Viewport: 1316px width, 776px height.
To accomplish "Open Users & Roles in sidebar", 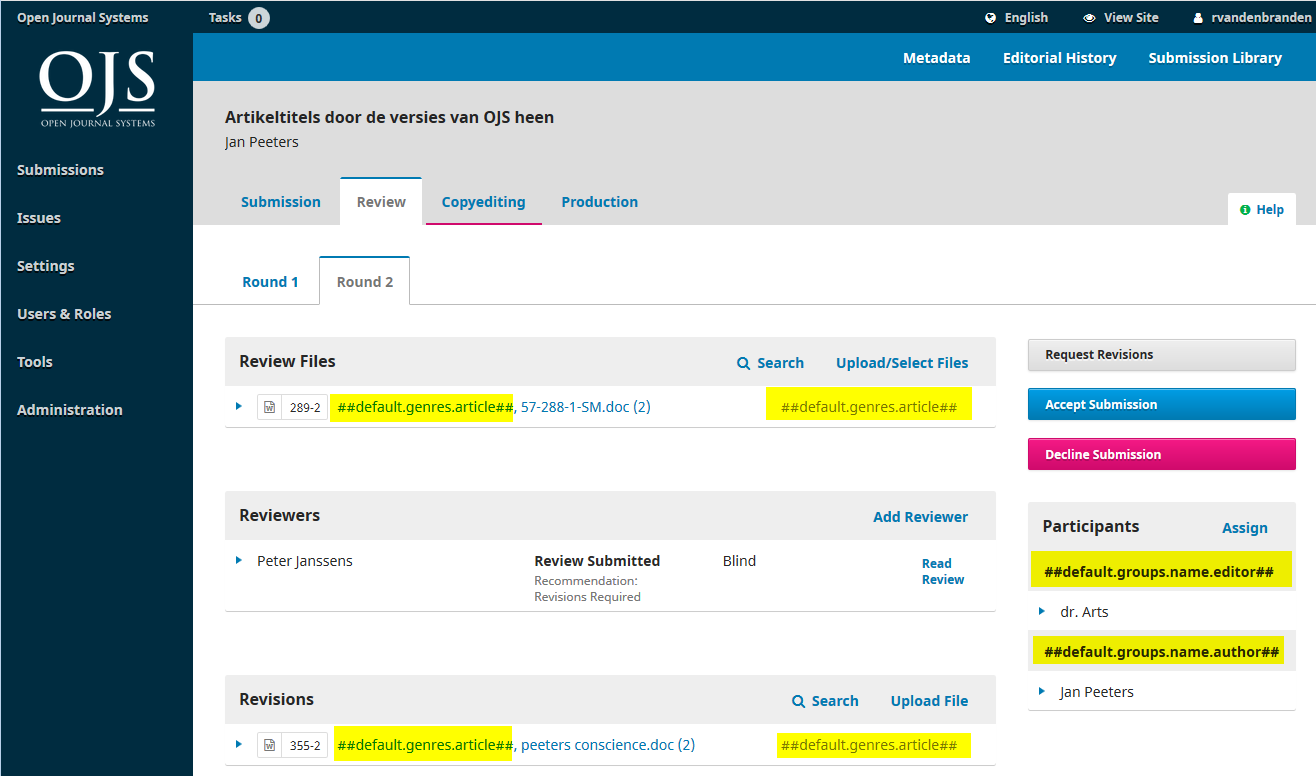I will (64, 314).
